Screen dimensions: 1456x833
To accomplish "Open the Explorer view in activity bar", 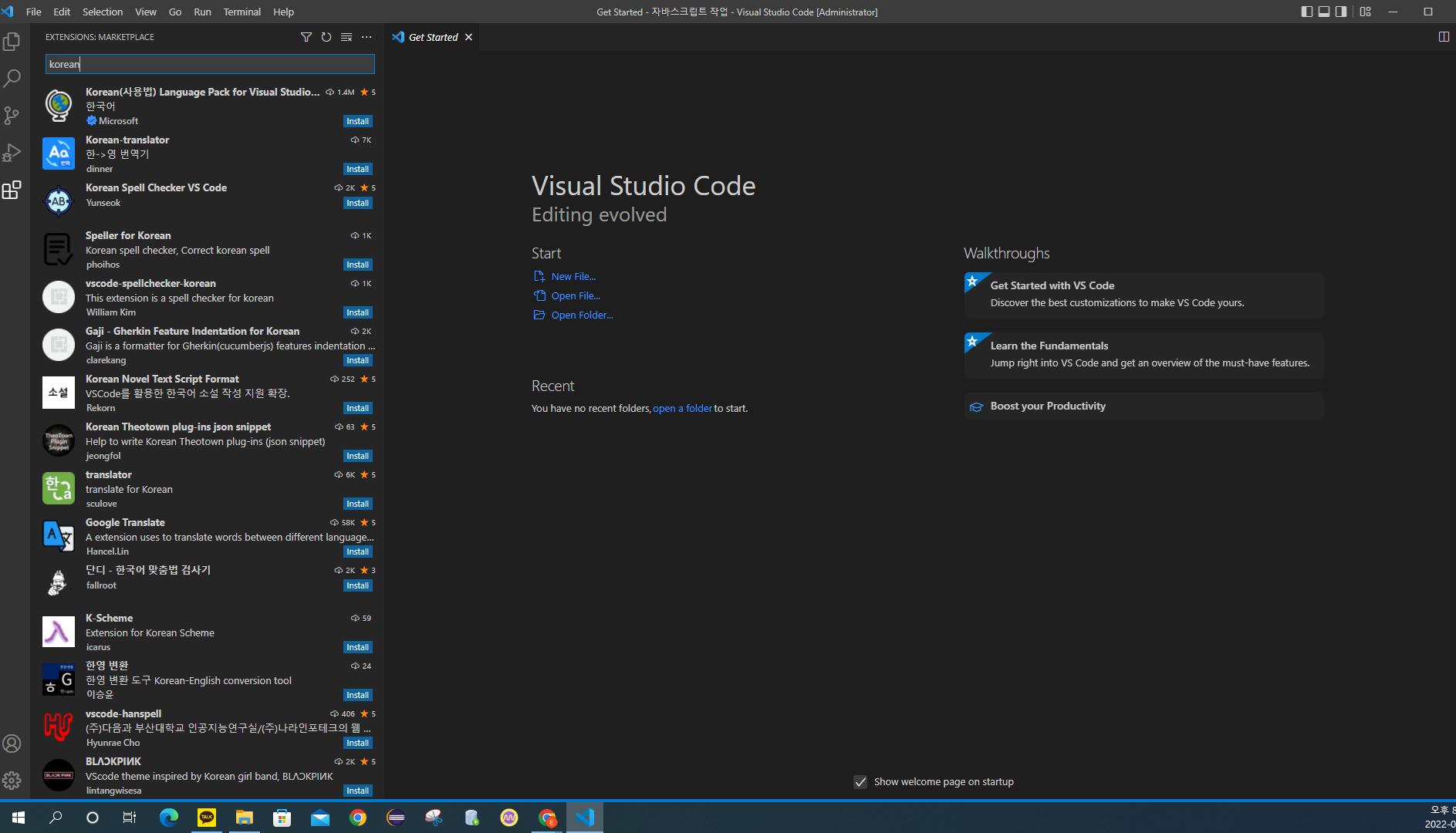I will point(12,41).
